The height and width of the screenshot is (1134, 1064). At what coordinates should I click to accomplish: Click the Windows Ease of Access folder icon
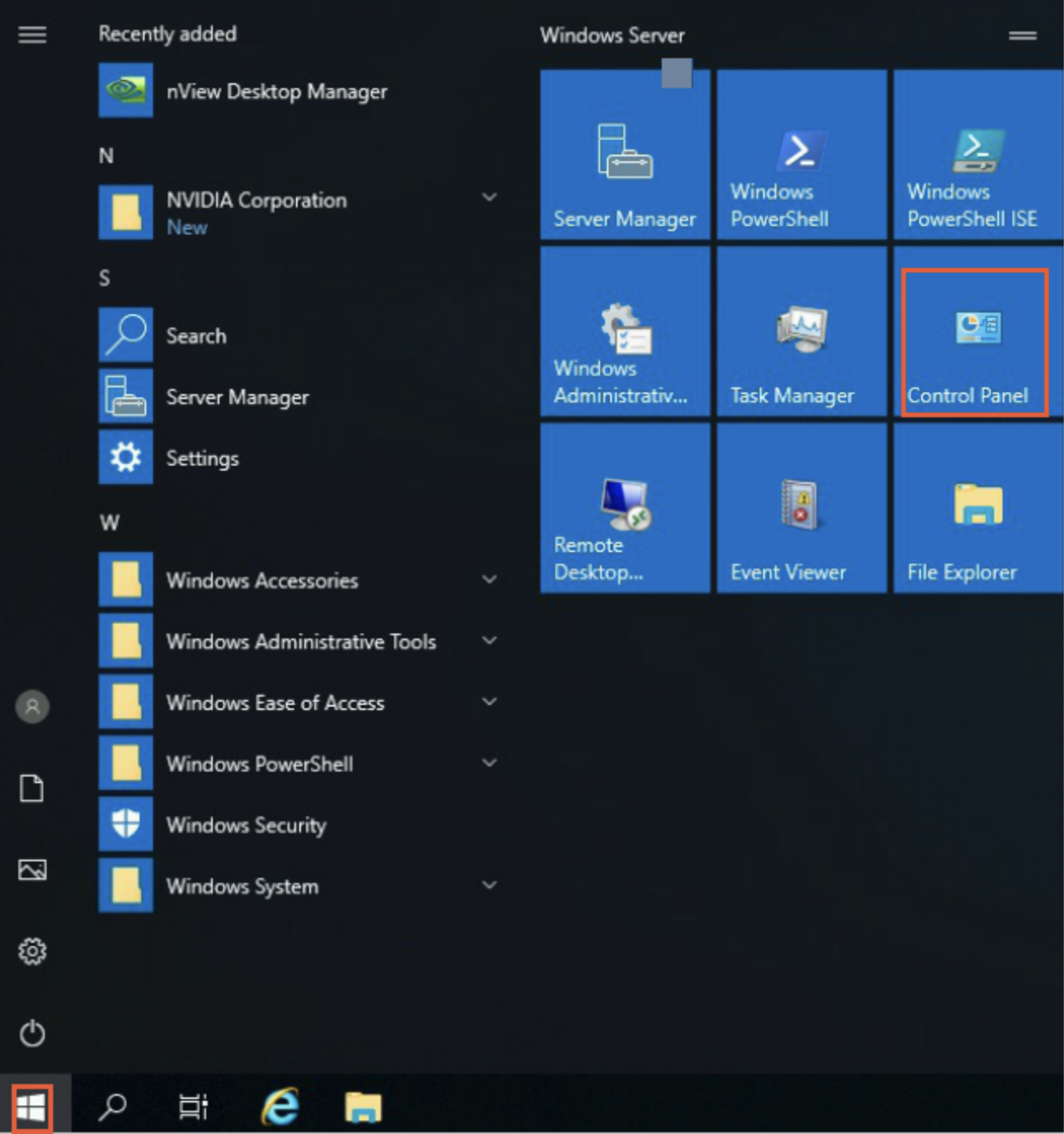point(126,702)
